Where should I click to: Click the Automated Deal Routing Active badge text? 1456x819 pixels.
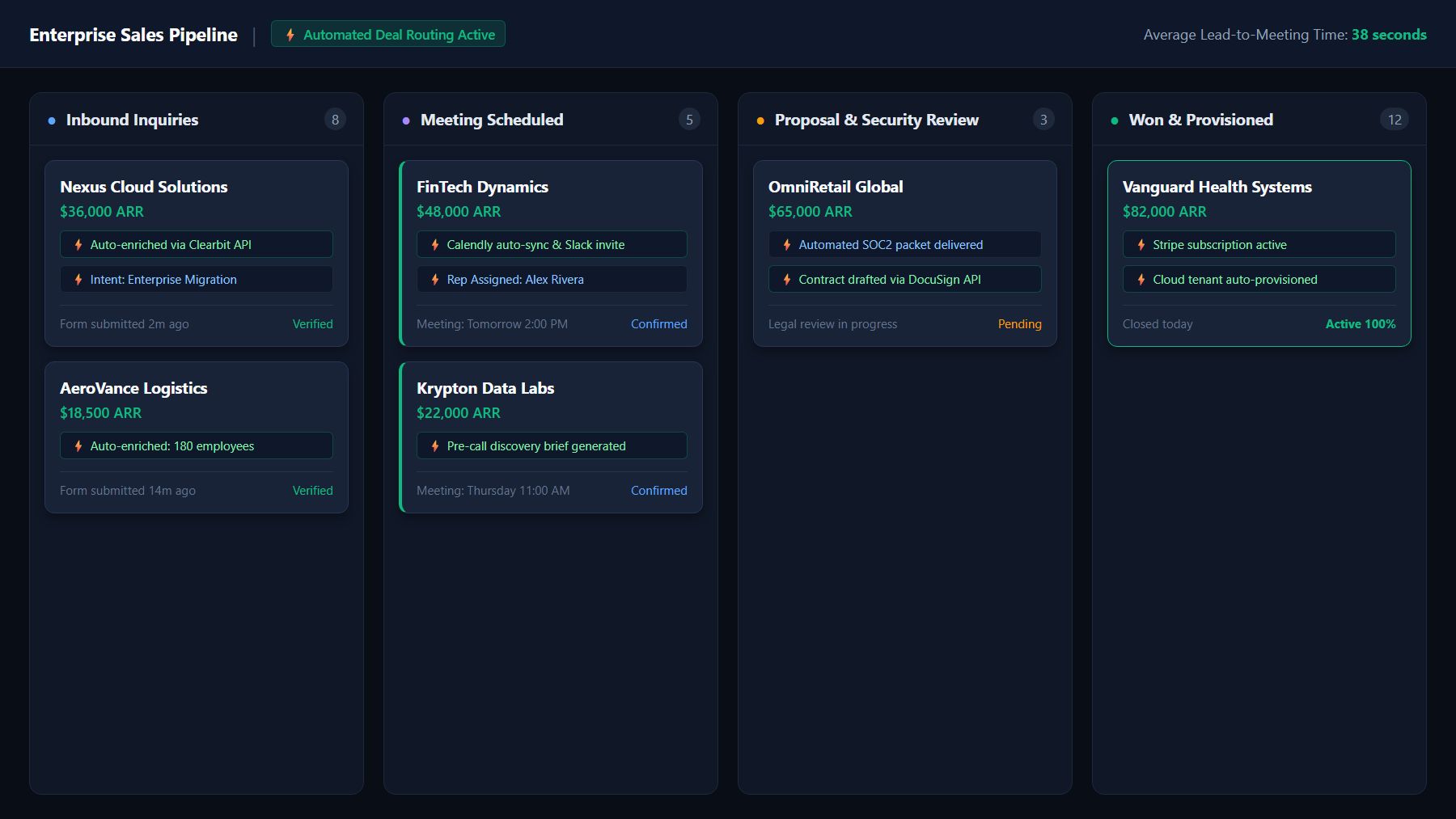tap(399, 35)
